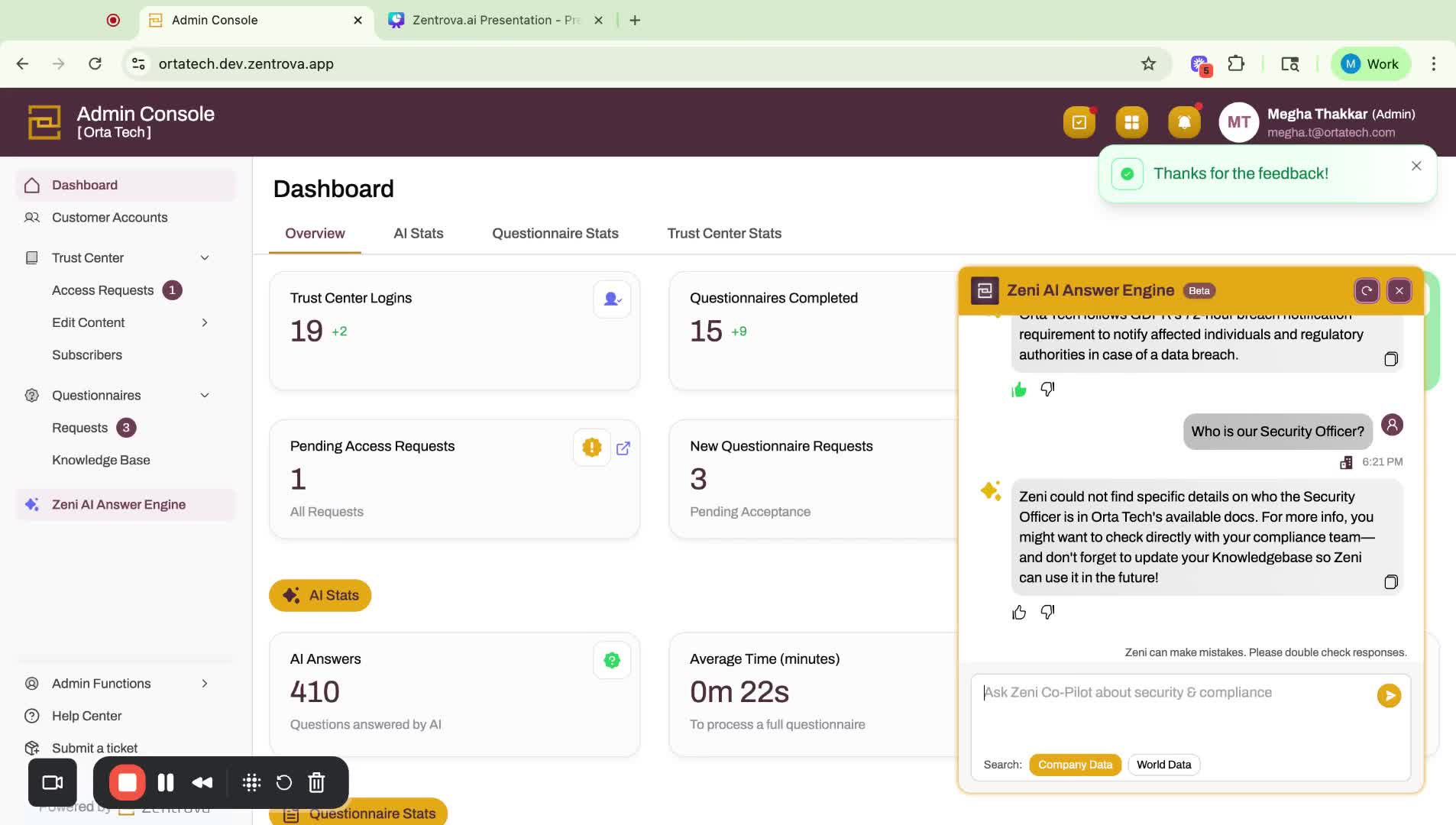Go to Dashboard in sidebar
Screen dimensions: 1456x825
[x=125, y=185]
